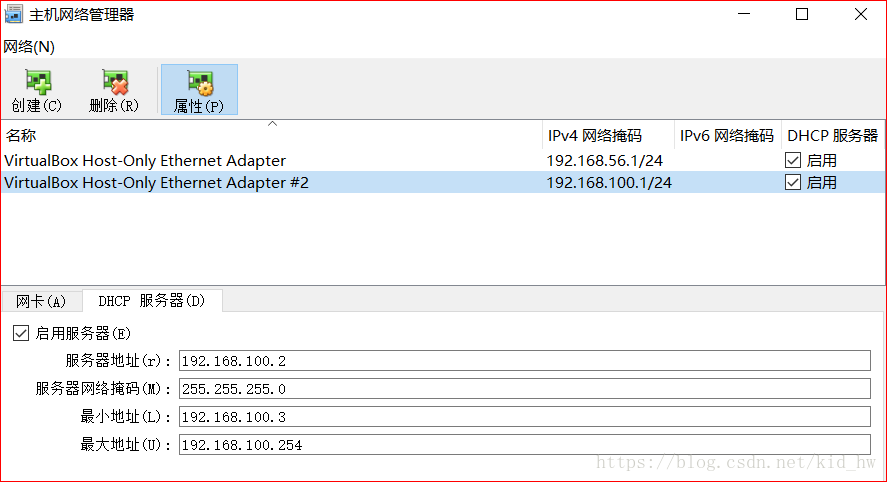
Task: Focus the 最大地址 field with 192.168.100.254
Action: 524,445
